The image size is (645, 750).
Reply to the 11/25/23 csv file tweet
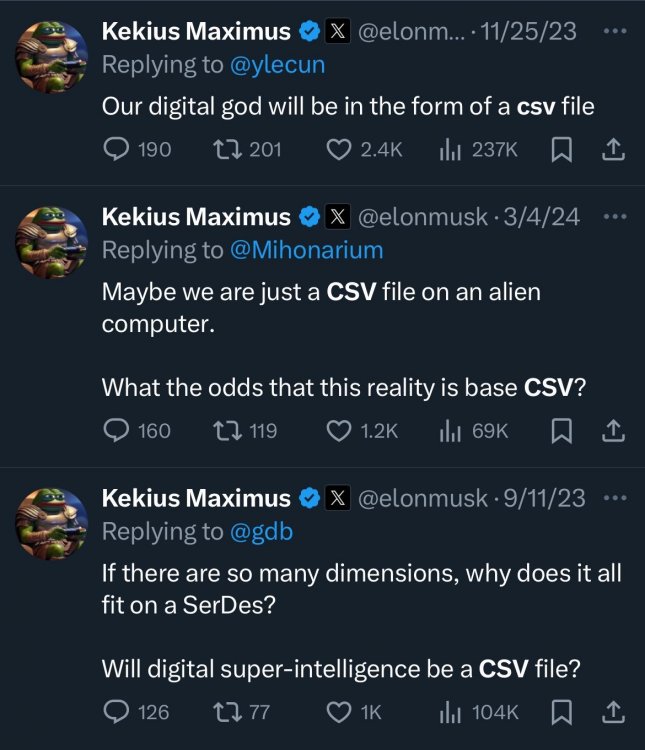pos(117,149)
